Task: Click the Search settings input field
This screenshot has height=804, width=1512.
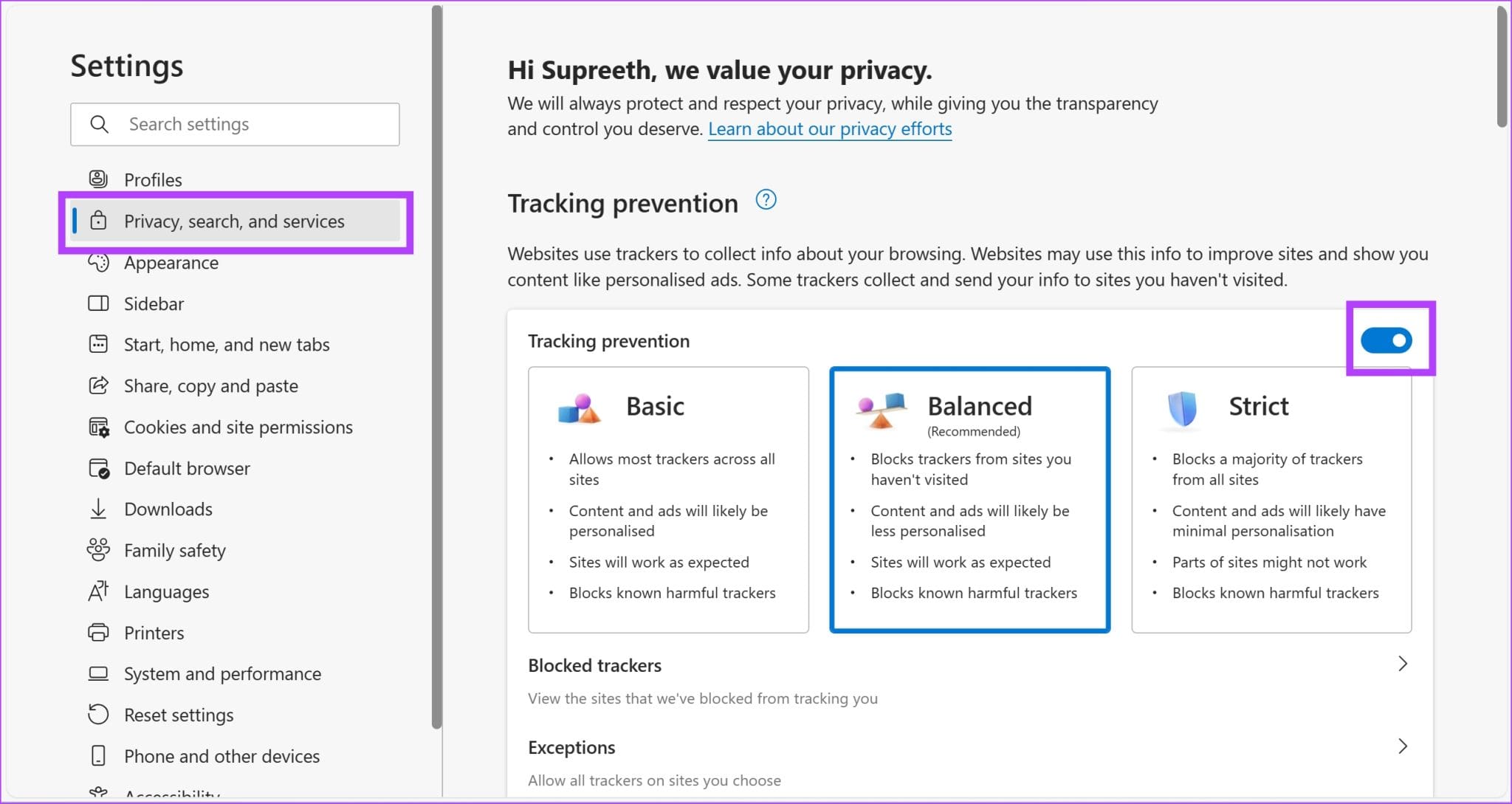Action: [x=235, y=124]
